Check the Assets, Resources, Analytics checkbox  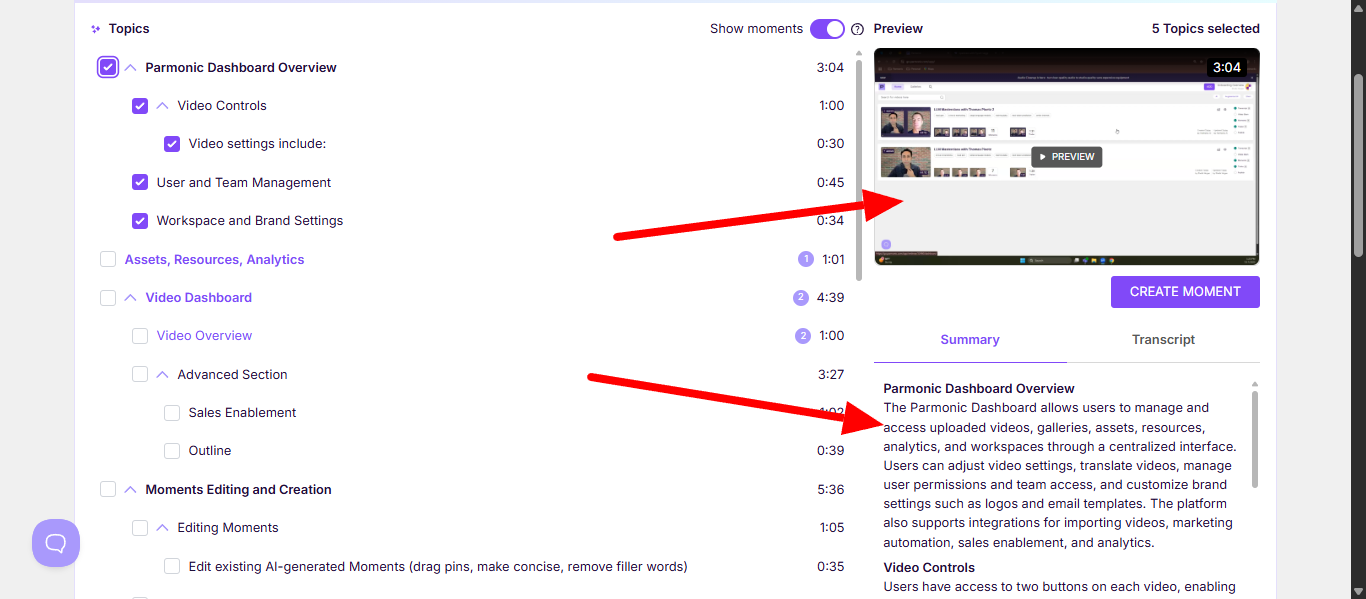point(108,259)
